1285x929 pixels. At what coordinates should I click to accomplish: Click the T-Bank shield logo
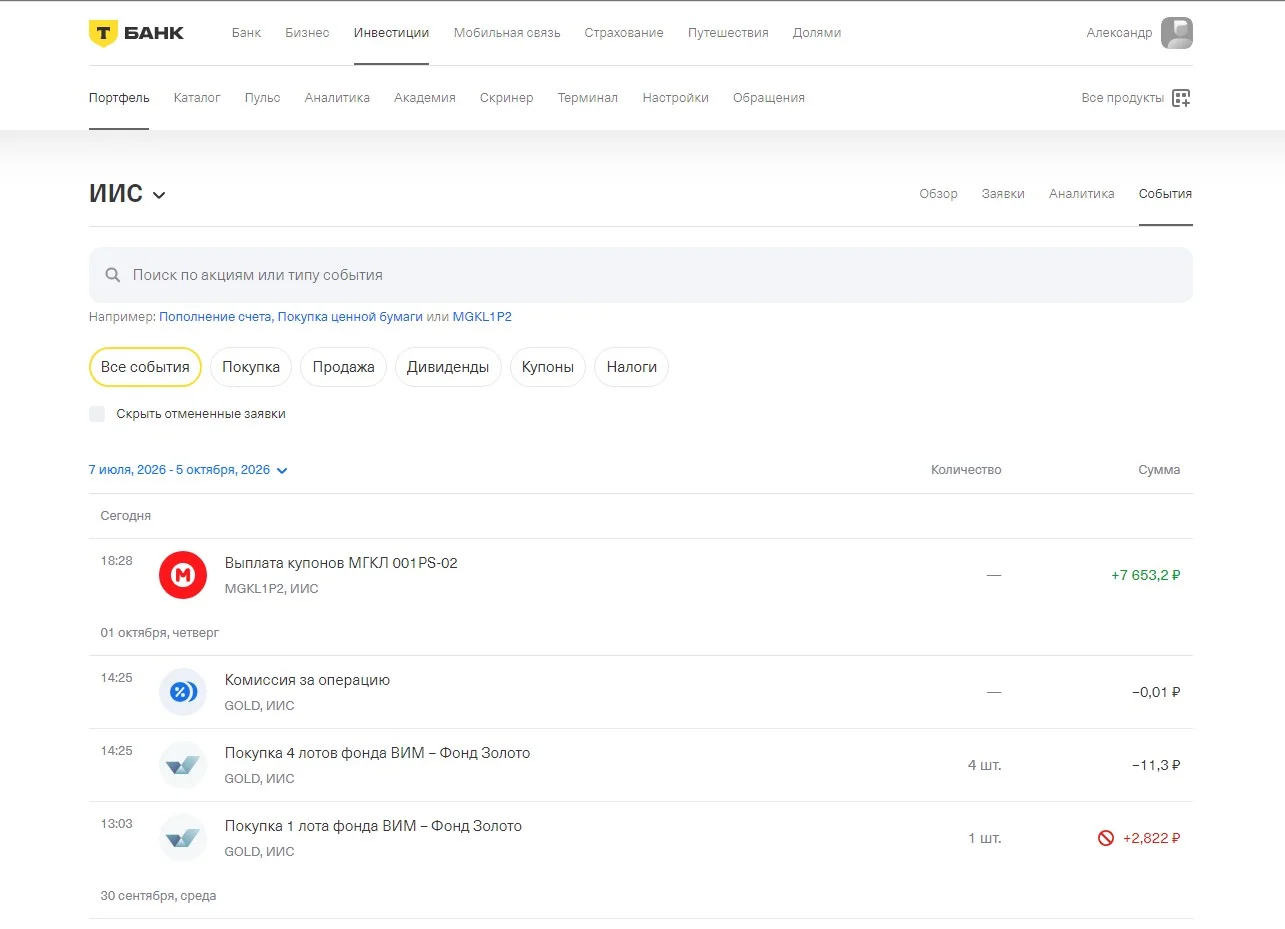pos(103,33)
